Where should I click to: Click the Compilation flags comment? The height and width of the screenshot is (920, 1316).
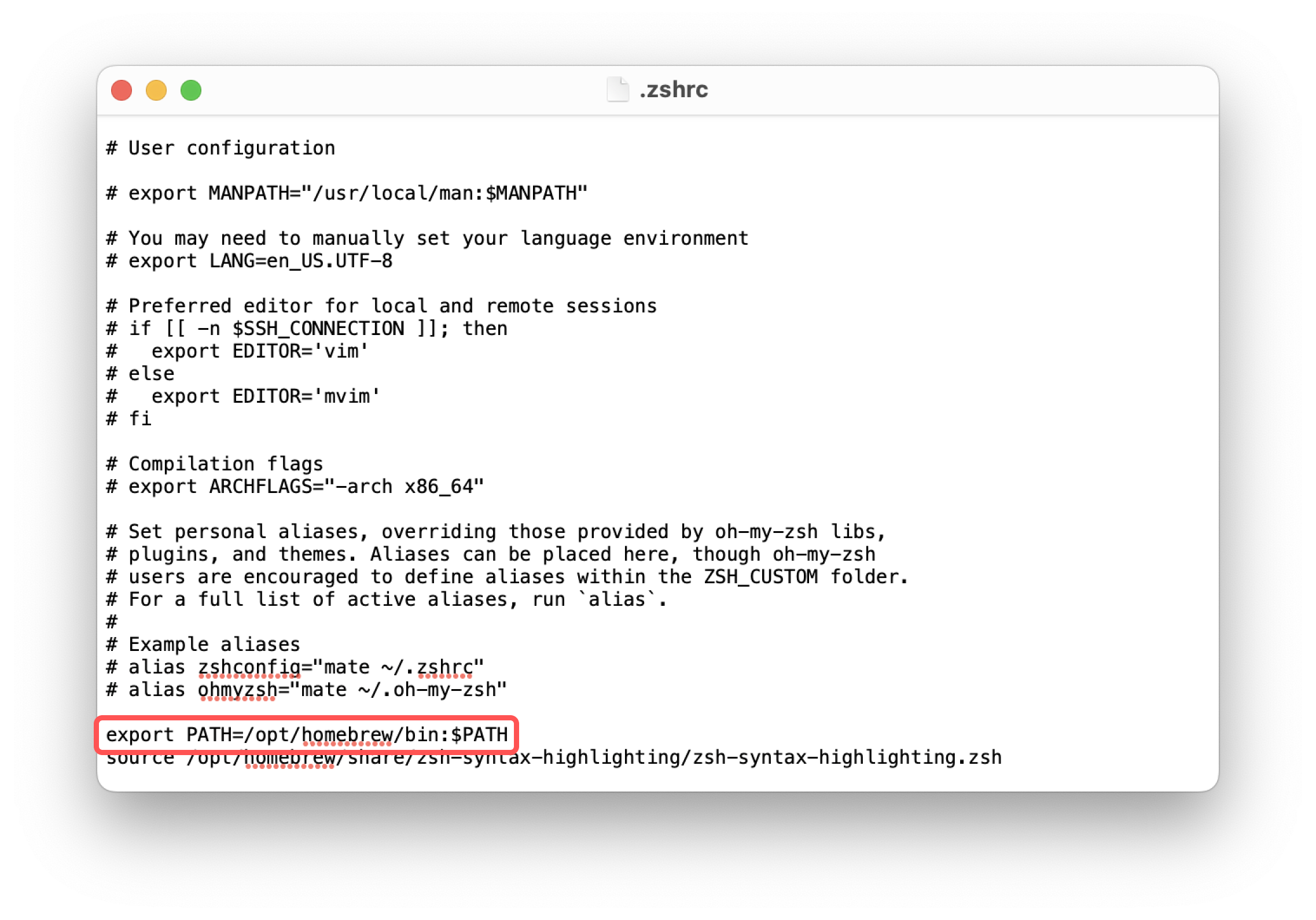(x=215, y=464)
